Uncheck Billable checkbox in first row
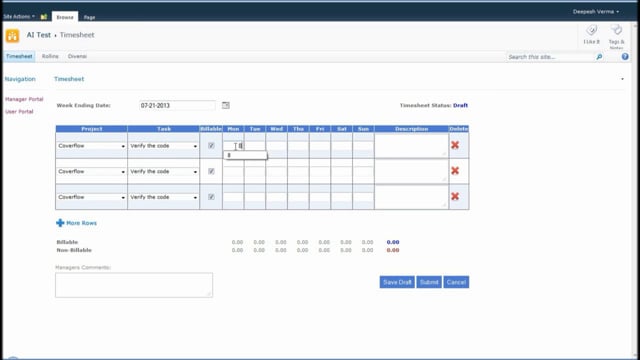This screenshot has width=640, height=360. coord(211,145)
